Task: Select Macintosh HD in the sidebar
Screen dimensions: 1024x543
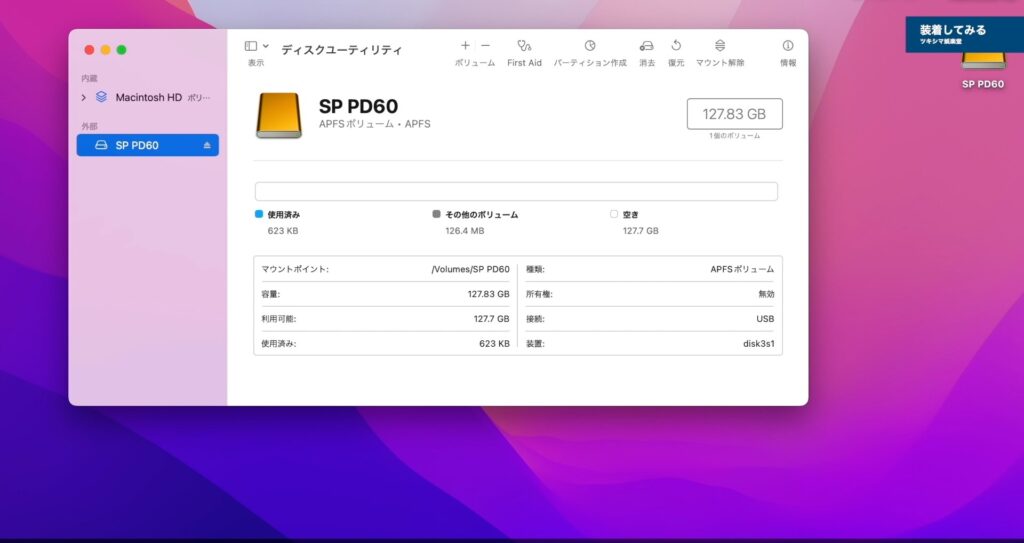Action: click(148, 97)
